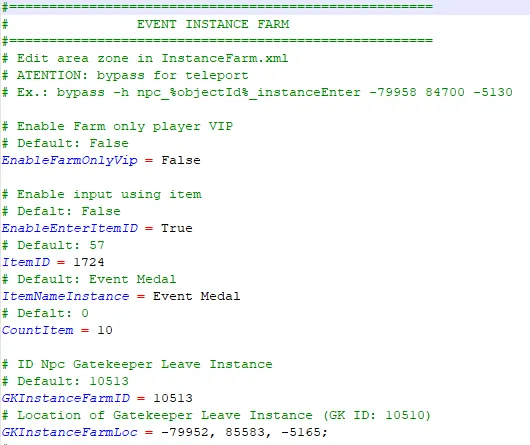Click the EnableFarmOnlyVip property name
The image size is (530, 445).
point(70,160)
